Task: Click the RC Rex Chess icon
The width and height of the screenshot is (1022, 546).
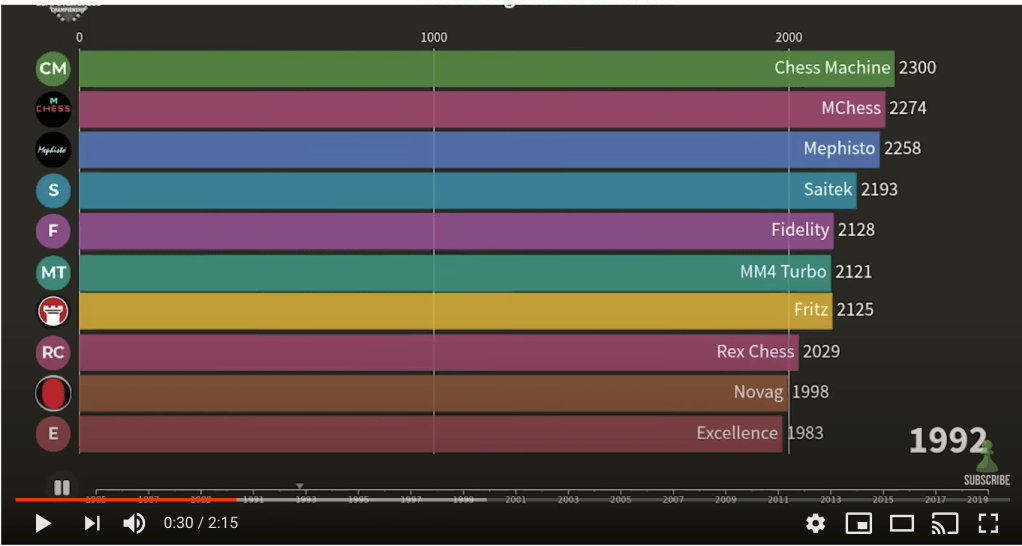Action: pyautogui.click(x=53, y=352)
